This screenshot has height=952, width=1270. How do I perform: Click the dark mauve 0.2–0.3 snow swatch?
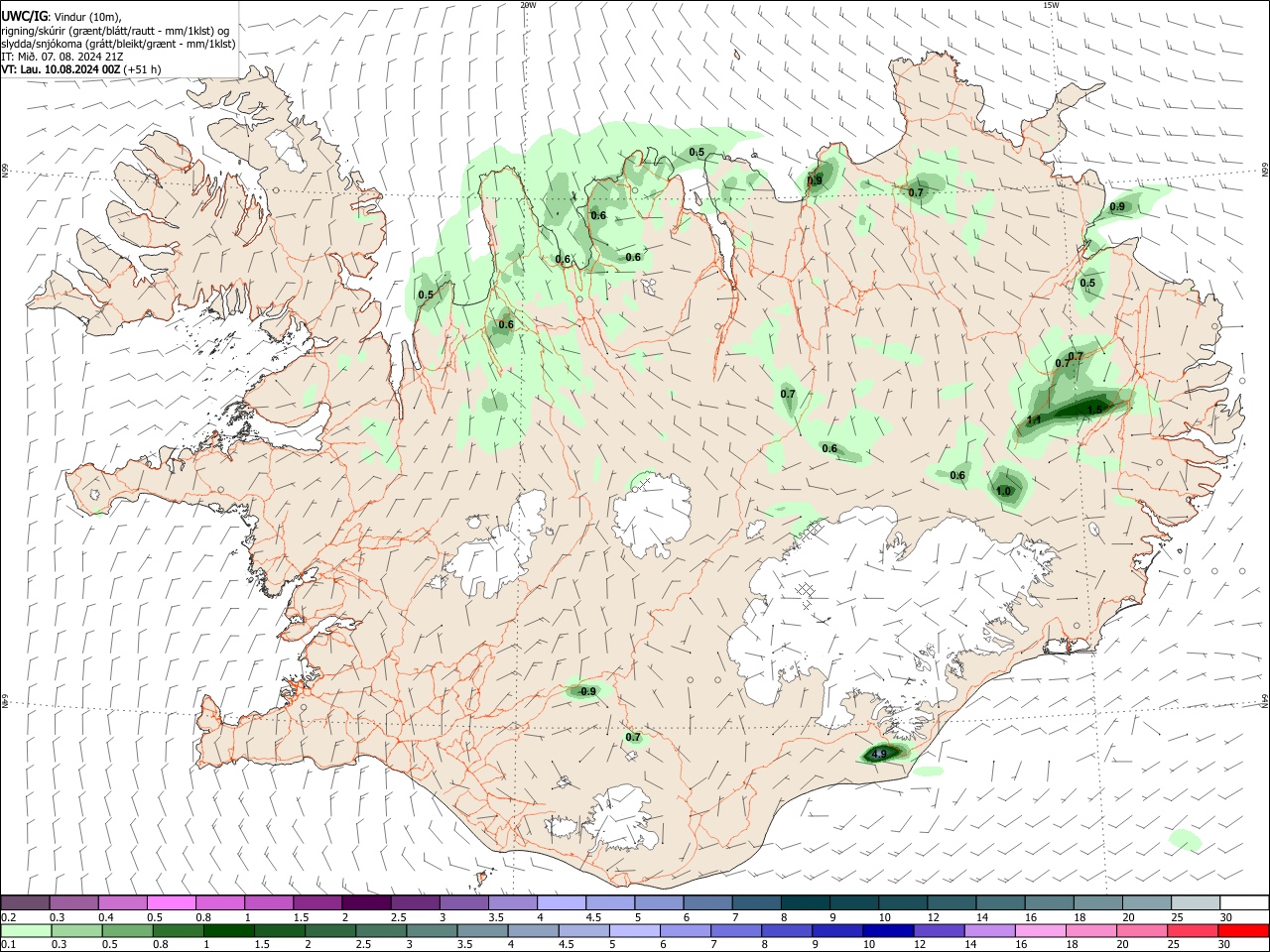[x=25, y=903]
